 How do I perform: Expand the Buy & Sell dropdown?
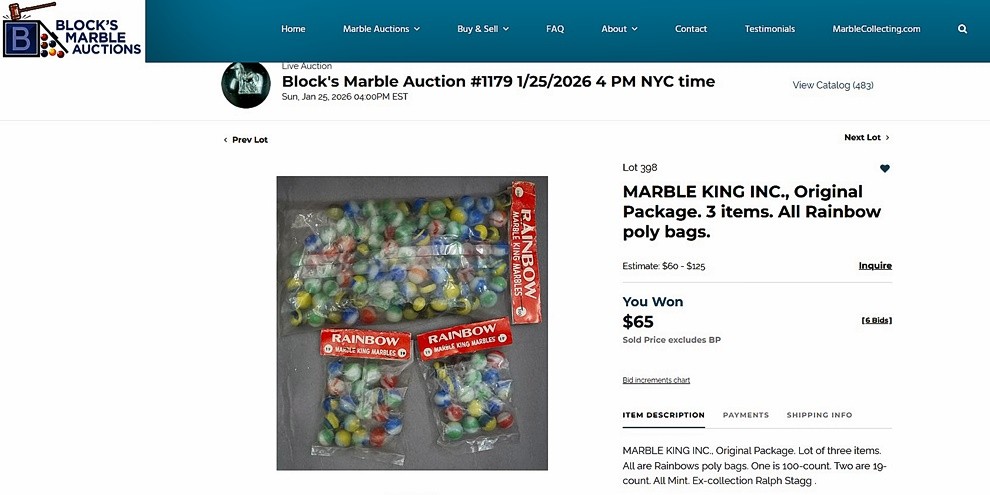(483, 29)
